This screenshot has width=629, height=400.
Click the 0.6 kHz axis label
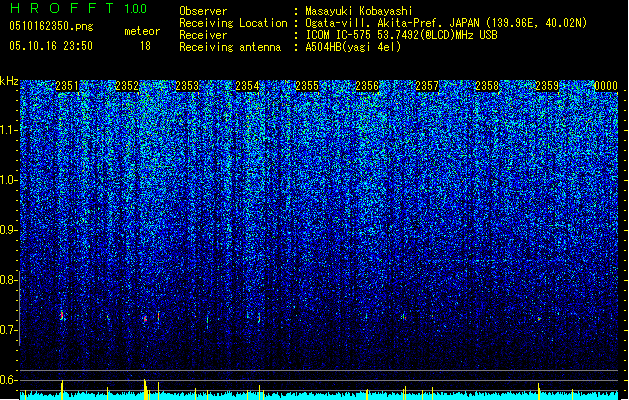click(8, 380)
